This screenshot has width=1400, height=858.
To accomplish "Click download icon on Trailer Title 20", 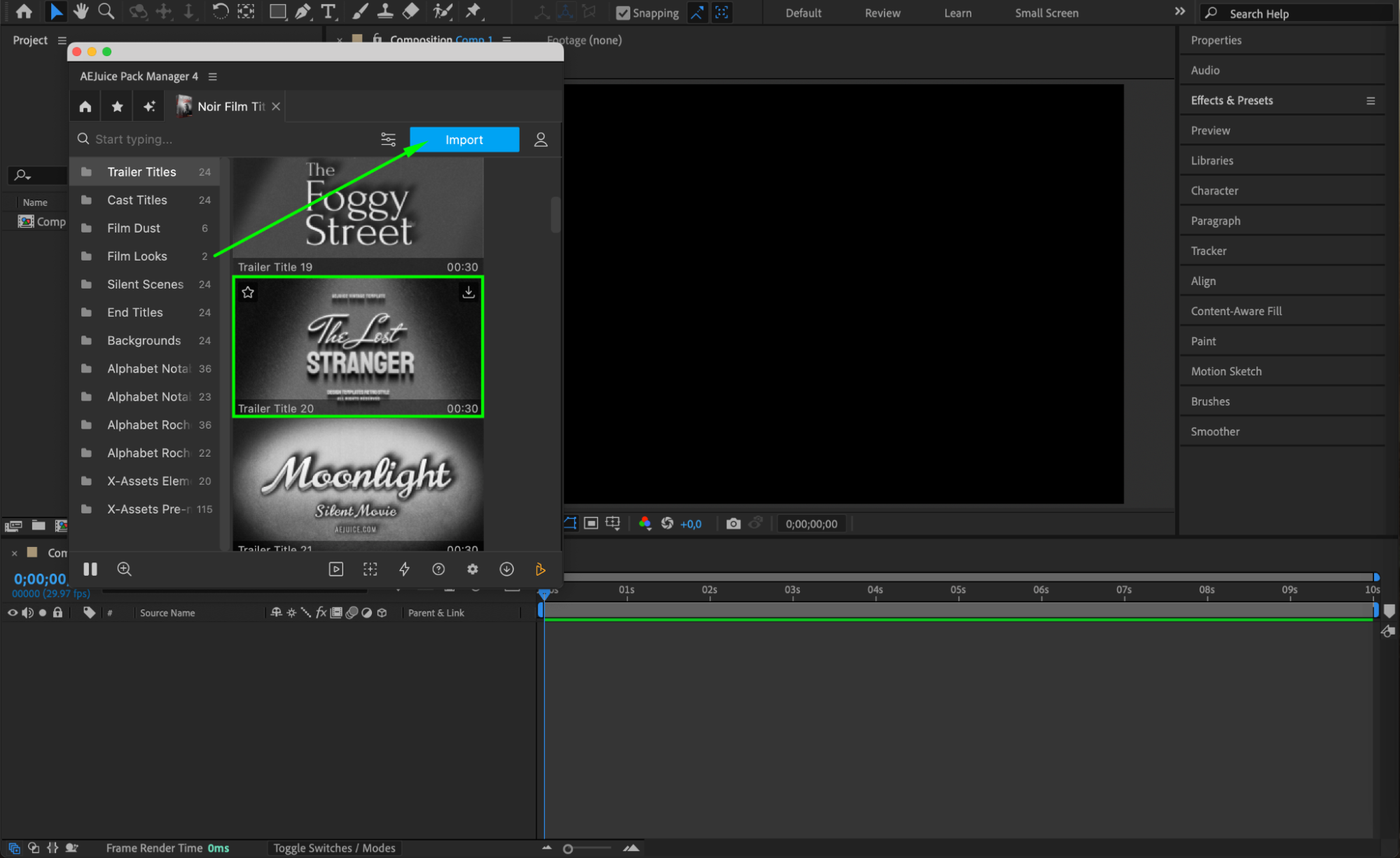I will (x=468, y=292).
